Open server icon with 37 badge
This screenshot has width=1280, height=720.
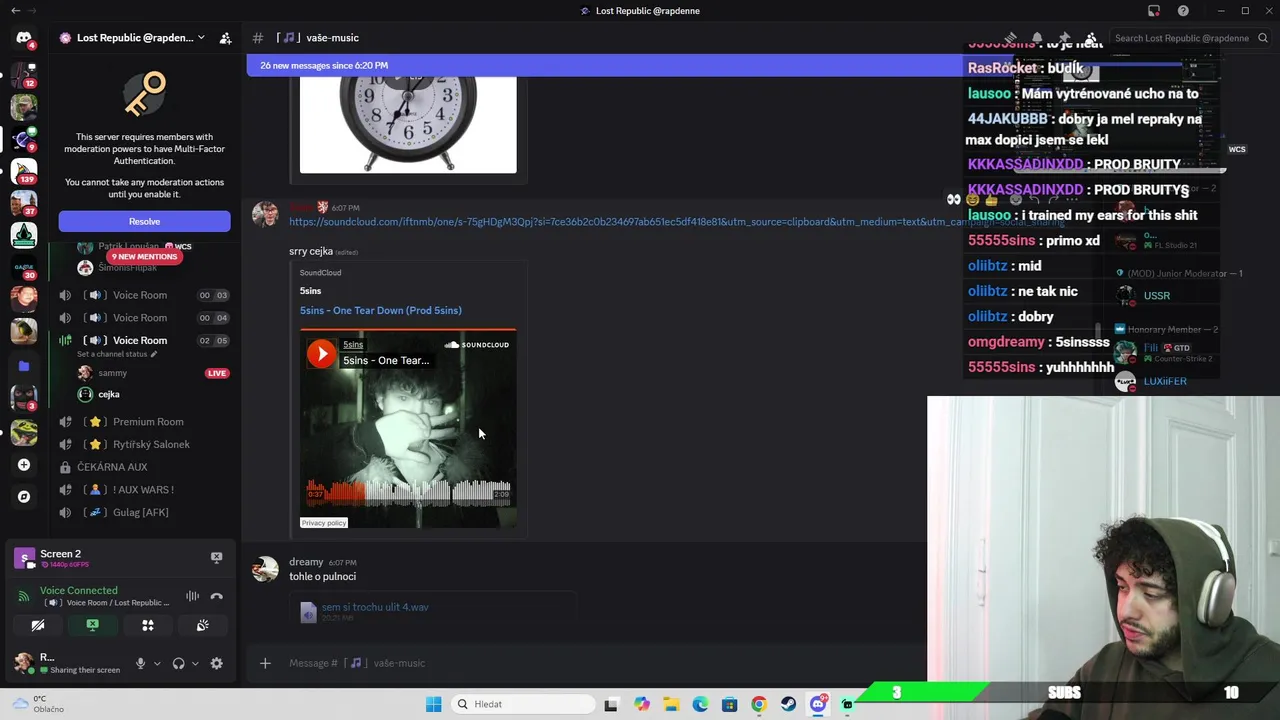(x=24, y=202)
